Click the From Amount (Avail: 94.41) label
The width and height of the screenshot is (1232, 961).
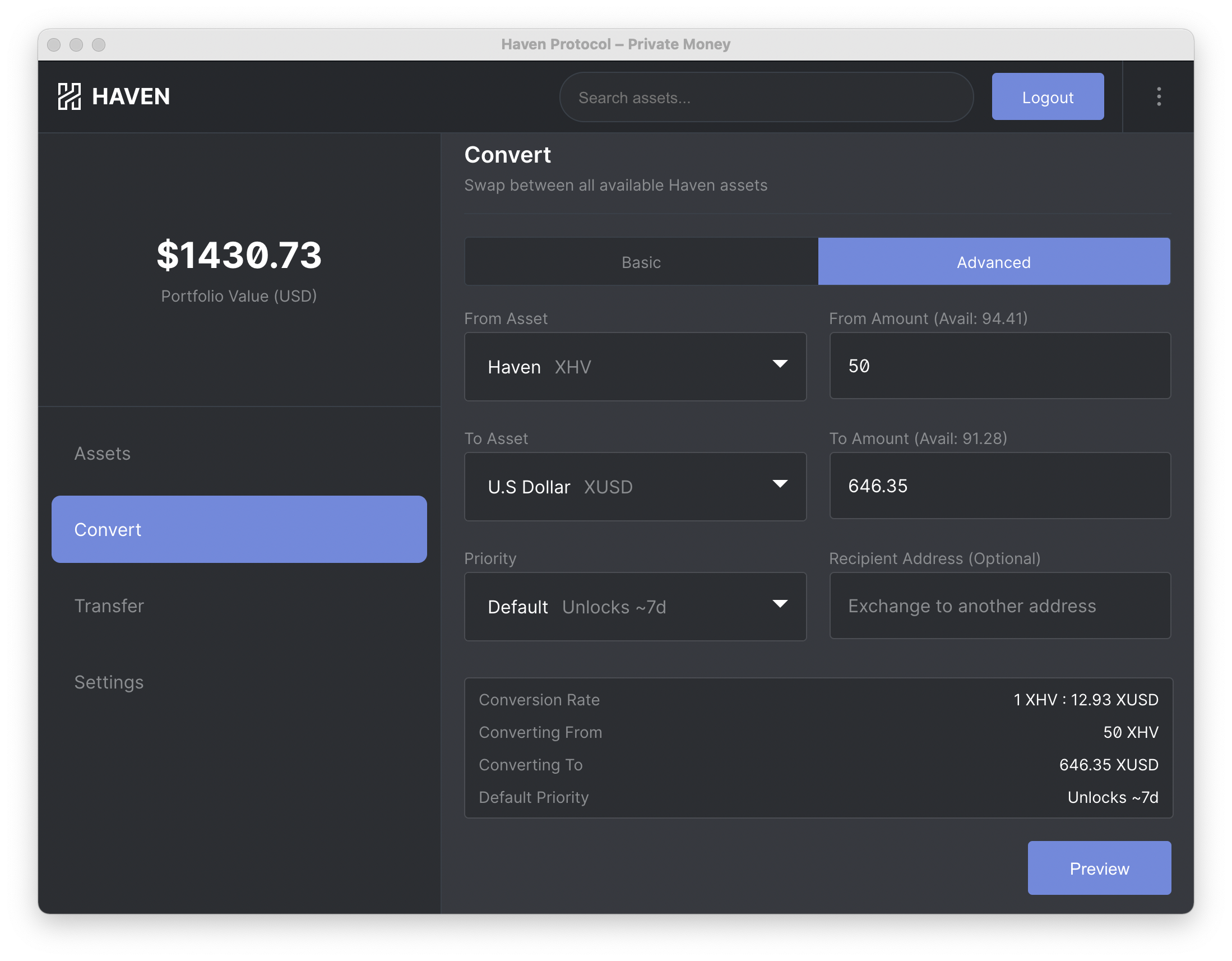(x=929, y=319)
